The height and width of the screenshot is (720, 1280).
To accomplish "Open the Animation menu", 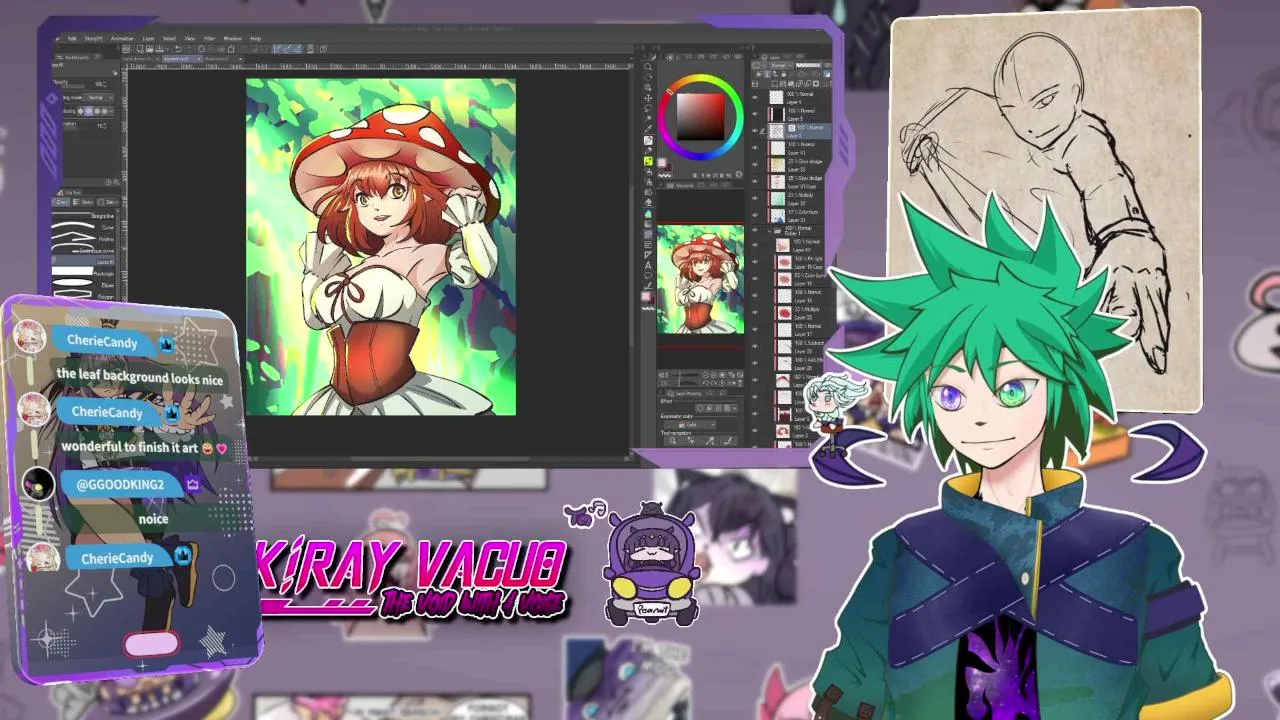I will pos(122,39).
